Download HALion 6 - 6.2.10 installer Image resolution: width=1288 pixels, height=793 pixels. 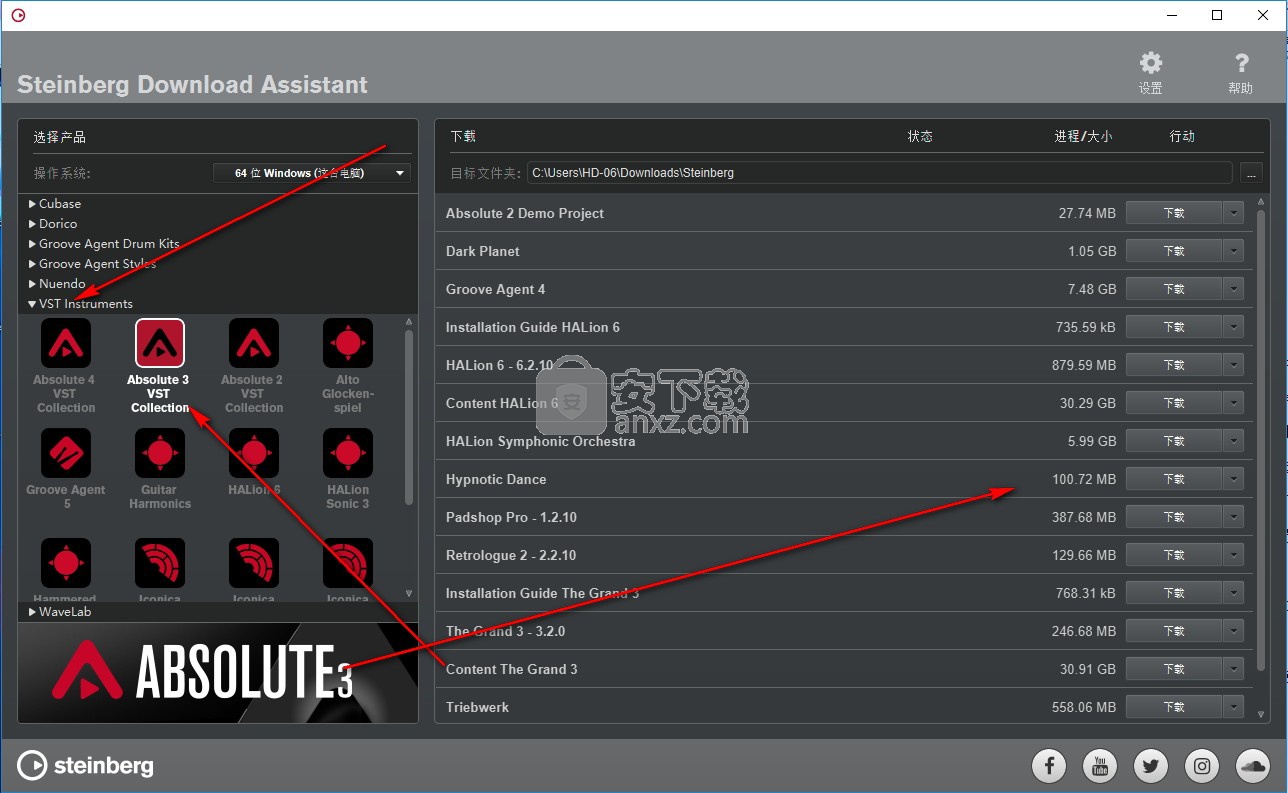[x=1174, y=365]
